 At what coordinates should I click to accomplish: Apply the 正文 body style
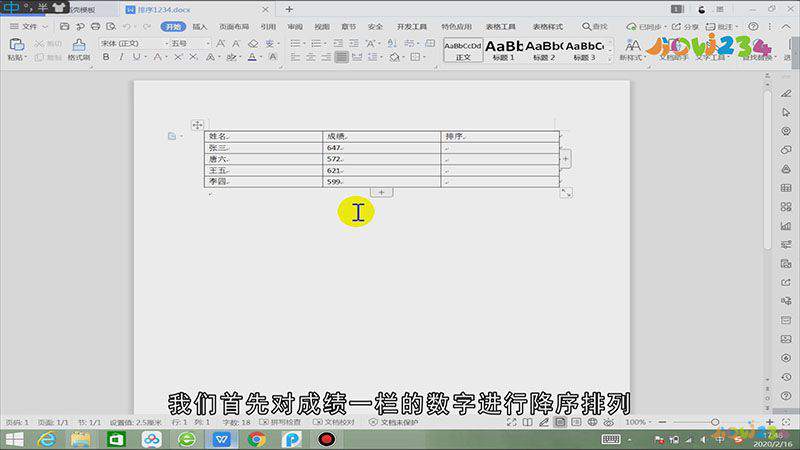pos(463,50)
